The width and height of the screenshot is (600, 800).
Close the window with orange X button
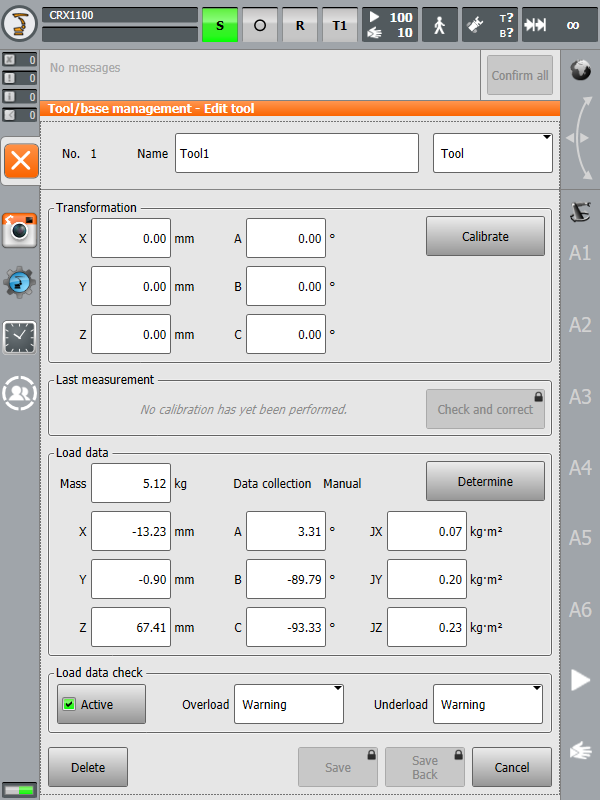pyautogui.click(x=21, y=161)
